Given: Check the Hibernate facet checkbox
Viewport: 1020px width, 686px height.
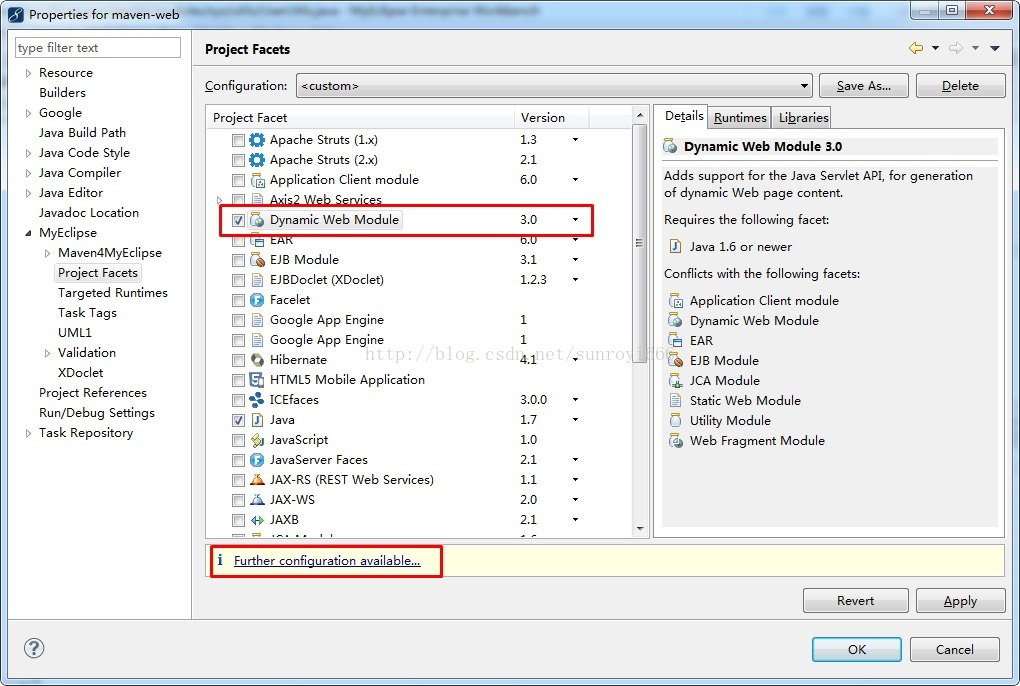Looking at the screenshot, I should tap(238, 361).
